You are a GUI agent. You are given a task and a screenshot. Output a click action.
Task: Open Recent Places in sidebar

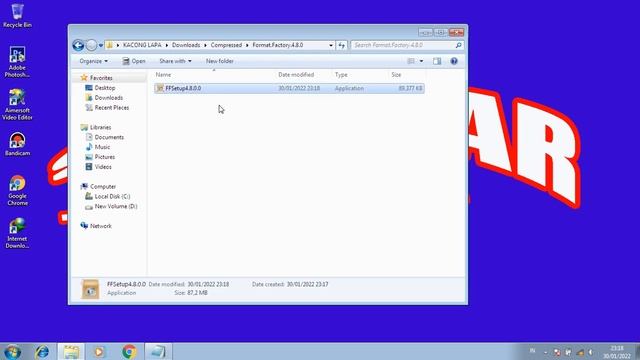[111, 107]
